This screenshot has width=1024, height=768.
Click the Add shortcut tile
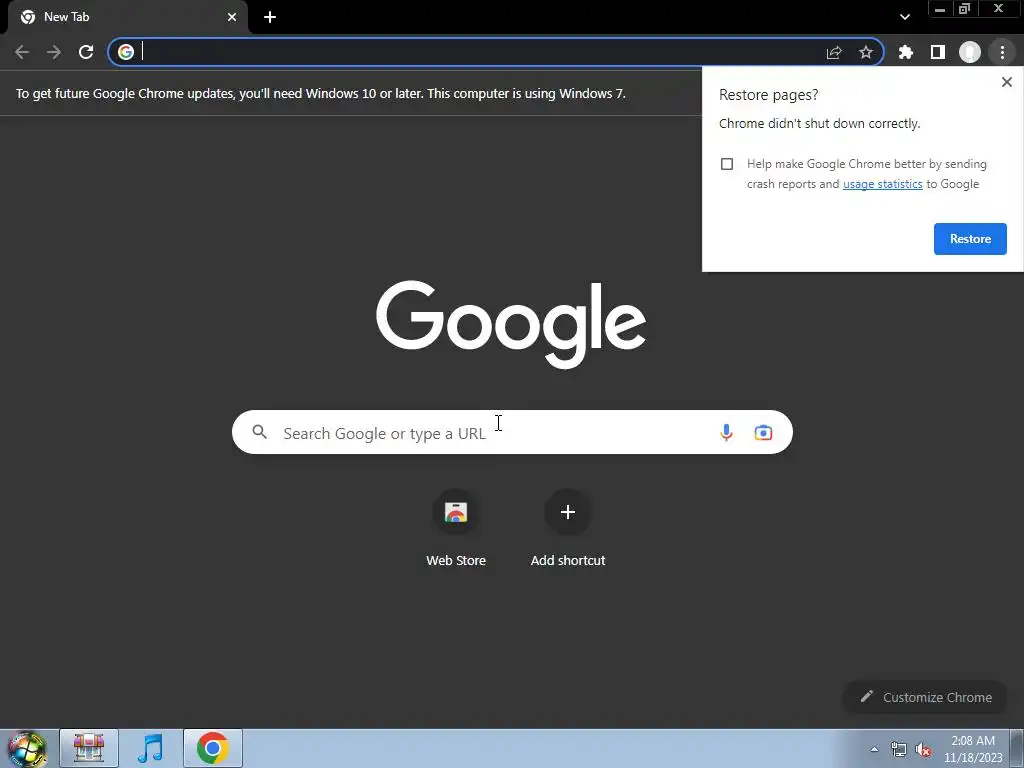pyautogui.click(x=568, y=528)
